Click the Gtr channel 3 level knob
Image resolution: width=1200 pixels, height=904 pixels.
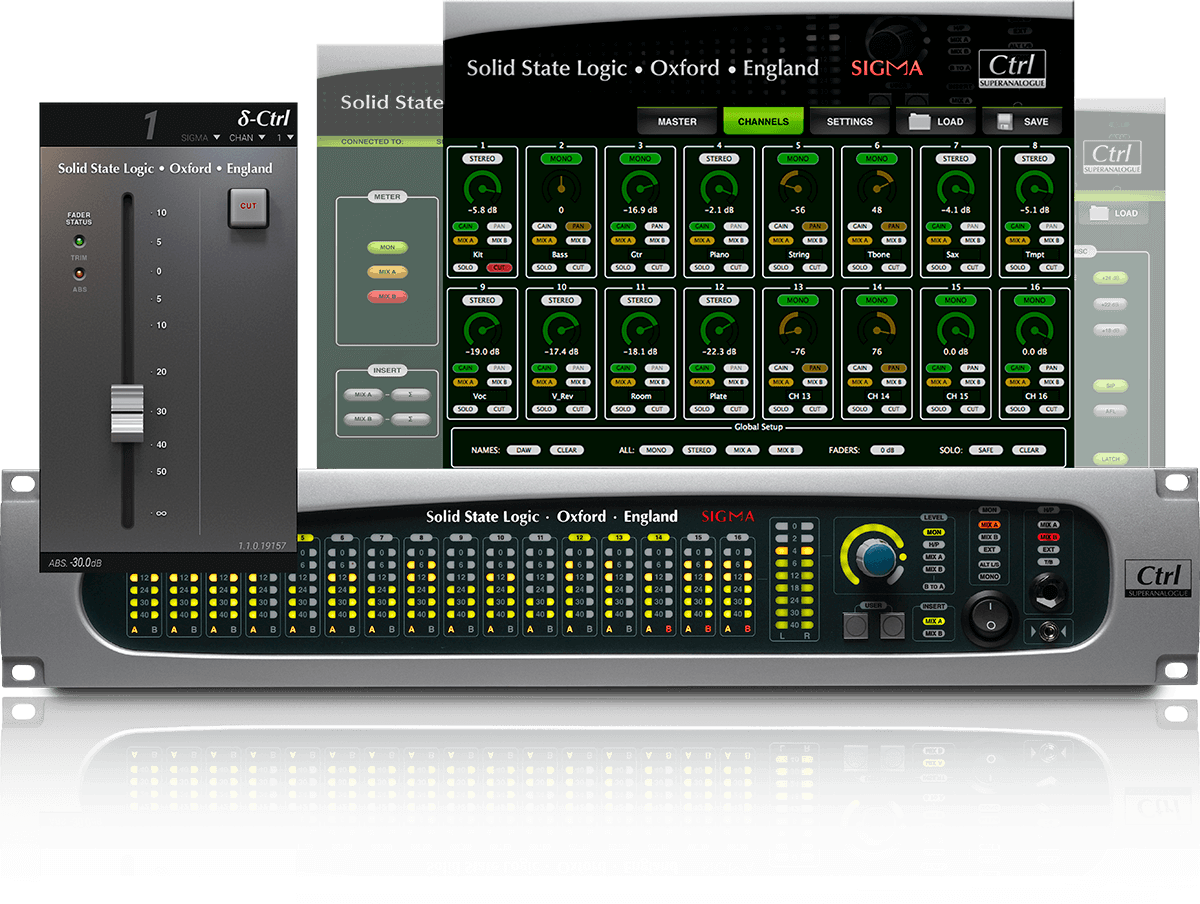[640, 187]
